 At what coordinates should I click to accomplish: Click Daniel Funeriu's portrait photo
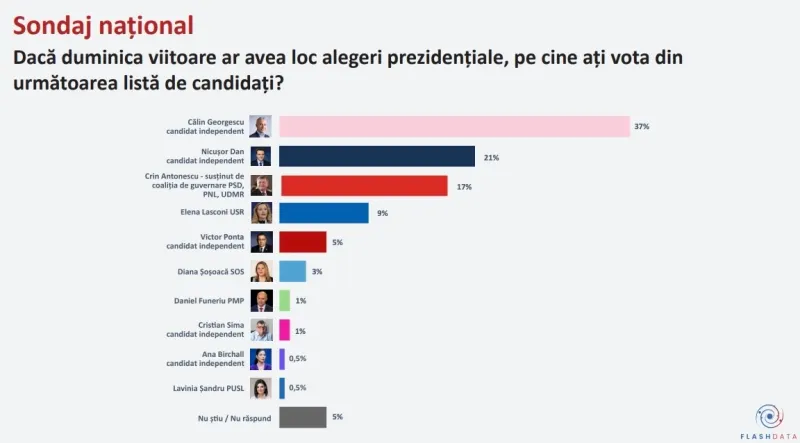[x=261, y=301]
